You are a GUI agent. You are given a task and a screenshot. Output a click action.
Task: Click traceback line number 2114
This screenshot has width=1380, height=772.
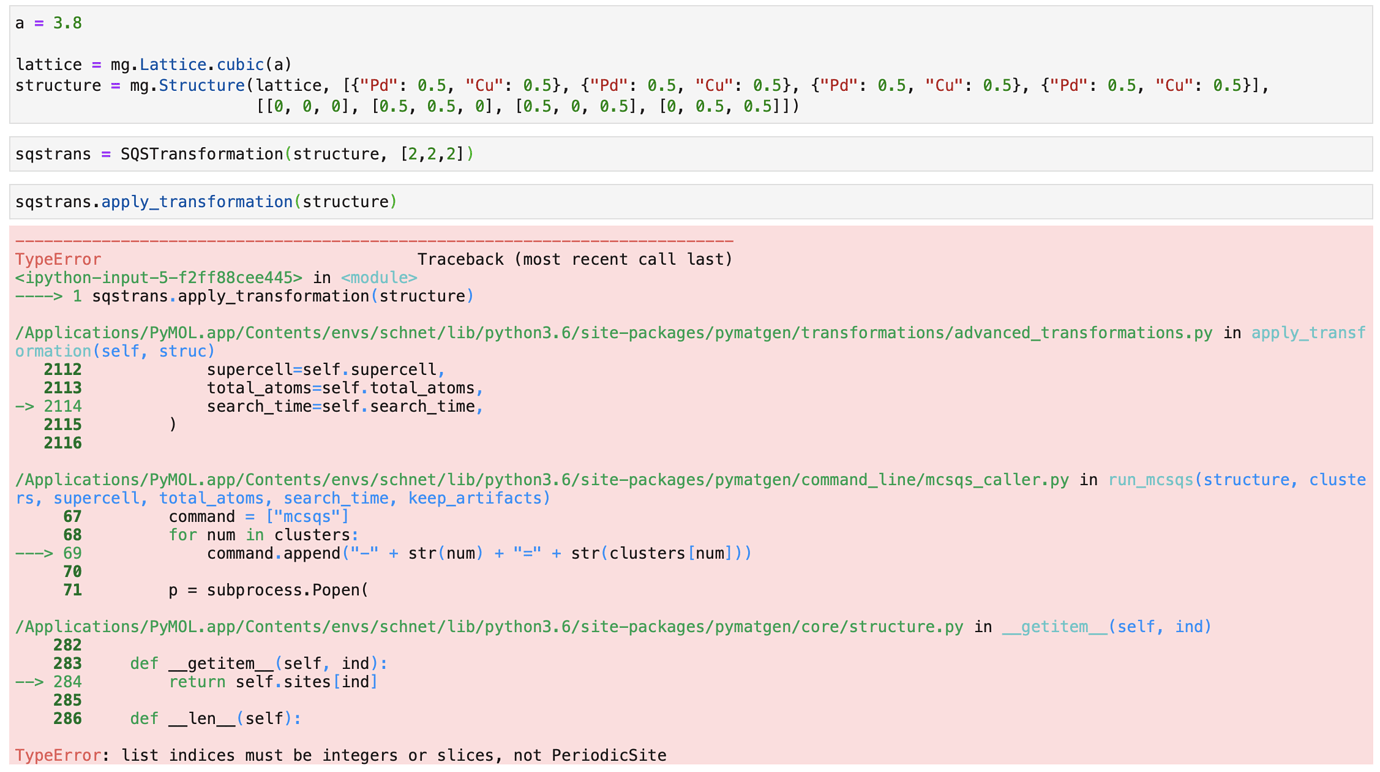pyautogui.click(x=62, y=406)
